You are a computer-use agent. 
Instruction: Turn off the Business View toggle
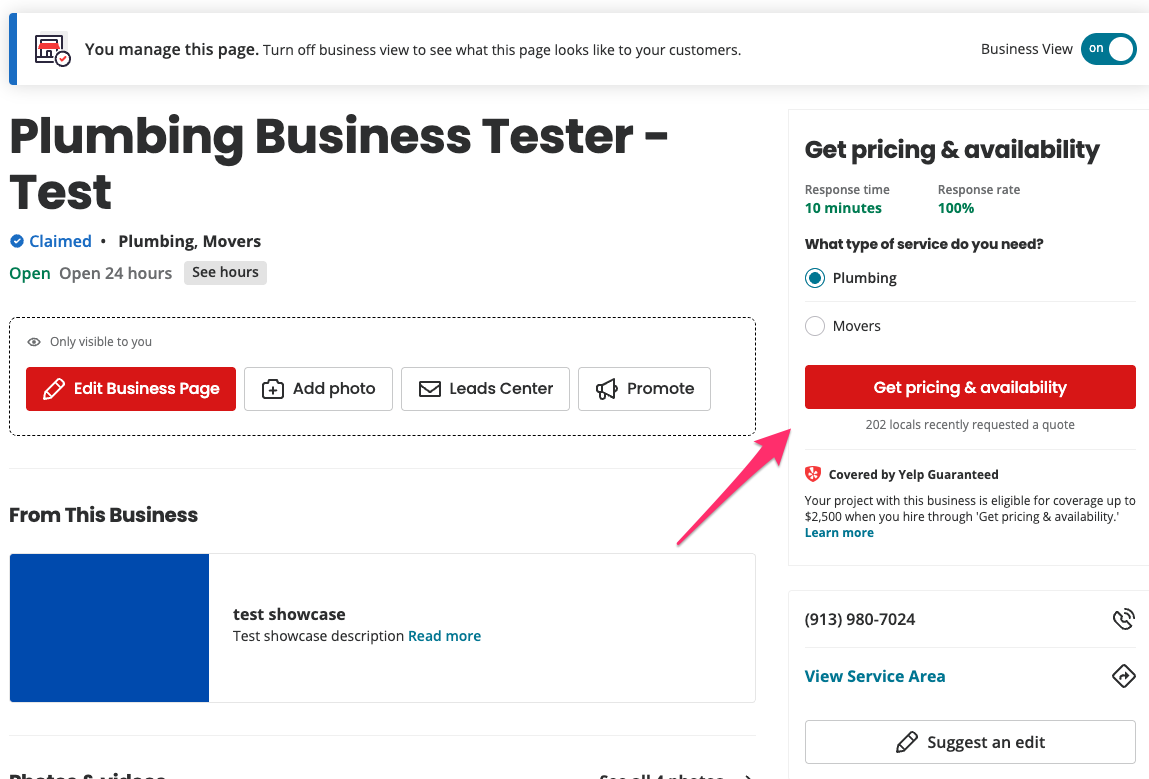pos(1108,49)
